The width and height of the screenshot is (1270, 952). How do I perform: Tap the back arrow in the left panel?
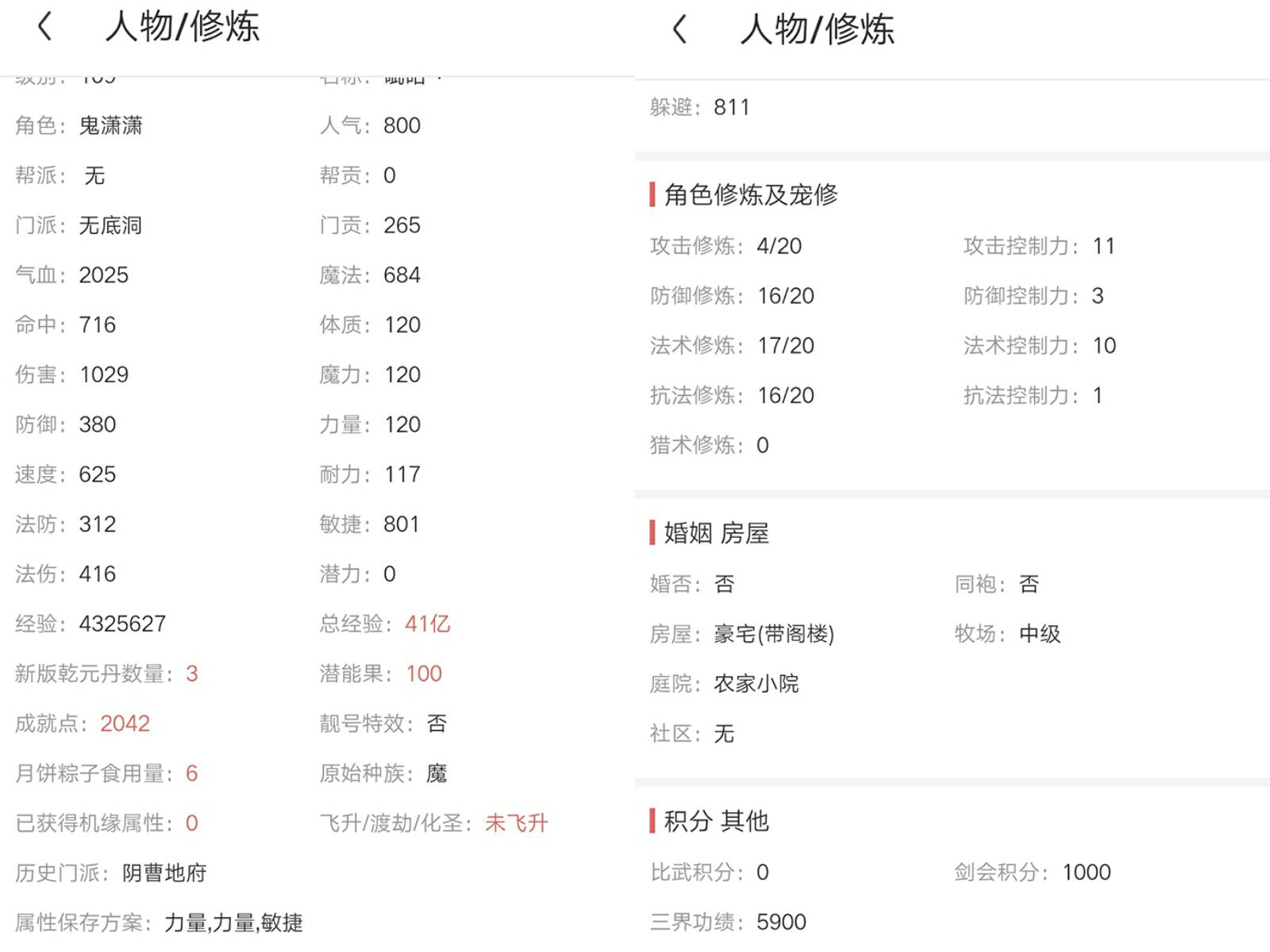click(45, 27)
